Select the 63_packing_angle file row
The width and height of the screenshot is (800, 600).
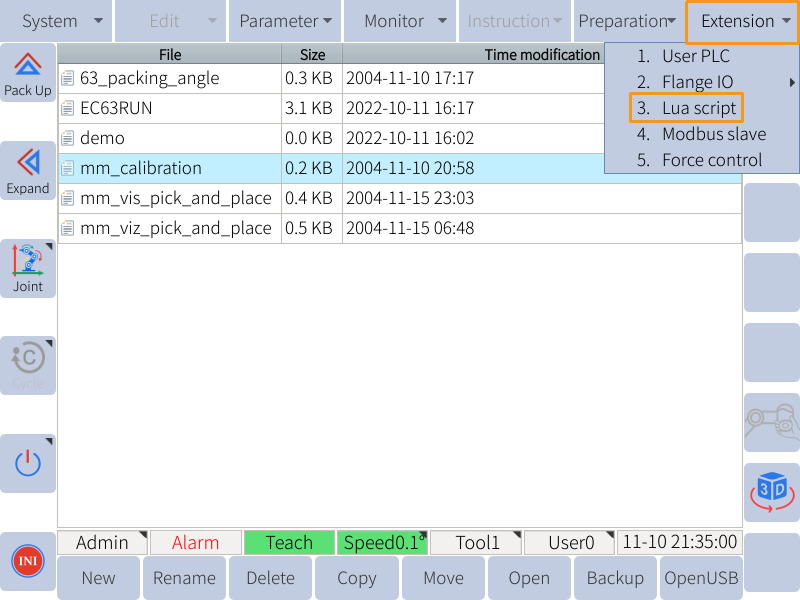click(399, 78)
